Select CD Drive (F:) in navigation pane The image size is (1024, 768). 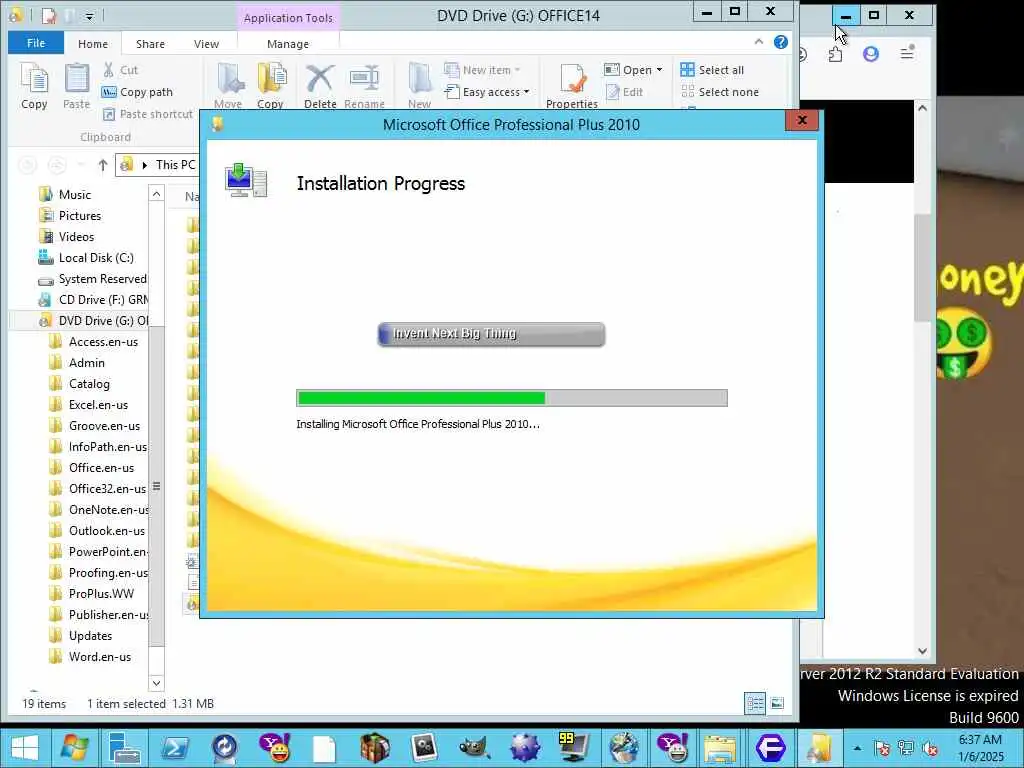click(x=103, y=300)
